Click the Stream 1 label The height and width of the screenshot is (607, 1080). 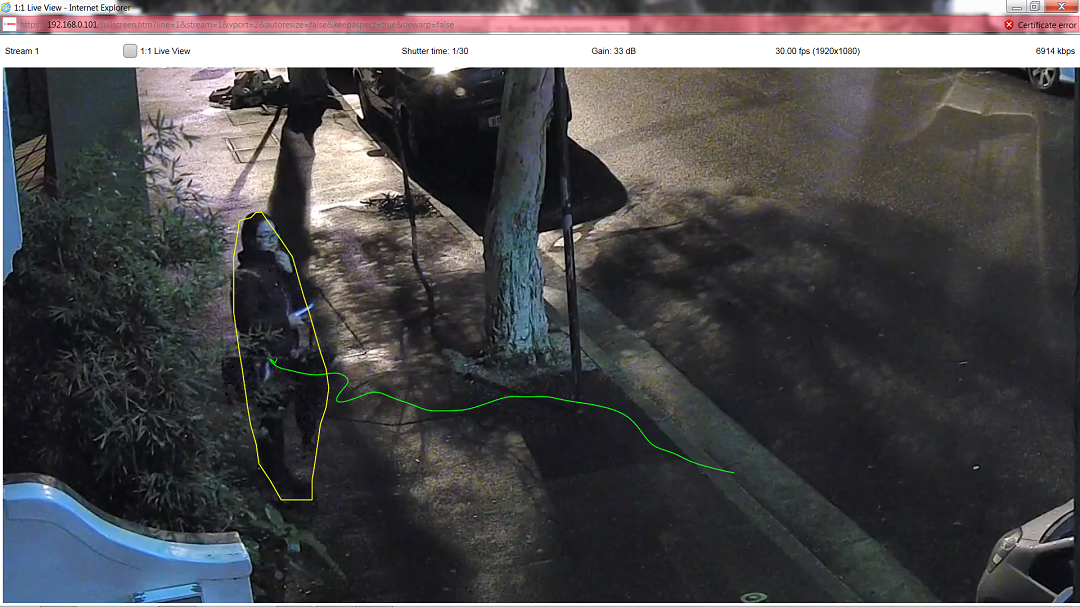coord(22,51)
